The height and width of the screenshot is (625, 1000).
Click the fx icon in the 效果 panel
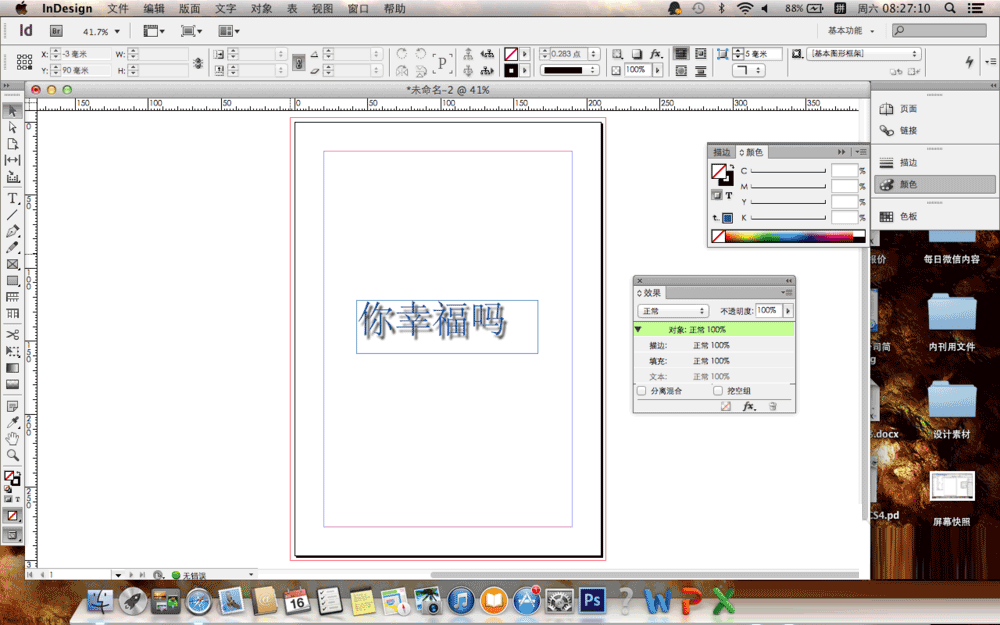point(747,406)
